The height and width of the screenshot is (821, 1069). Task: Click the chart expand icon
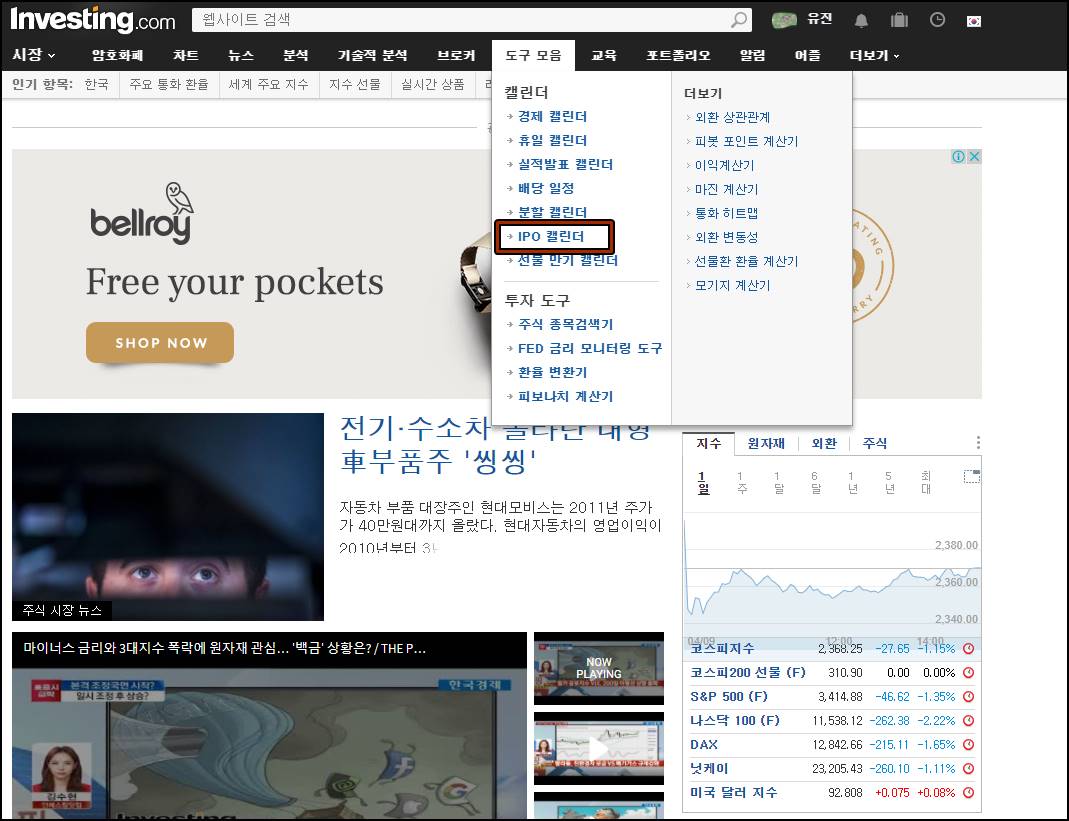click(x=972, y=476)
